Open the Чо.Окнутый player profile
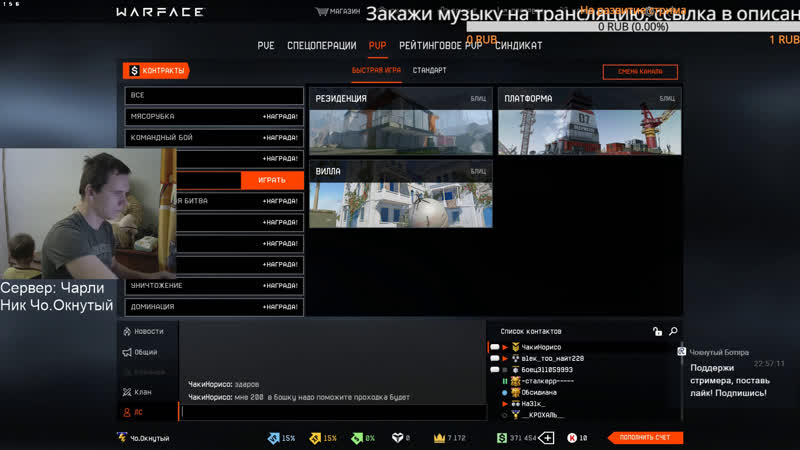 143,438
